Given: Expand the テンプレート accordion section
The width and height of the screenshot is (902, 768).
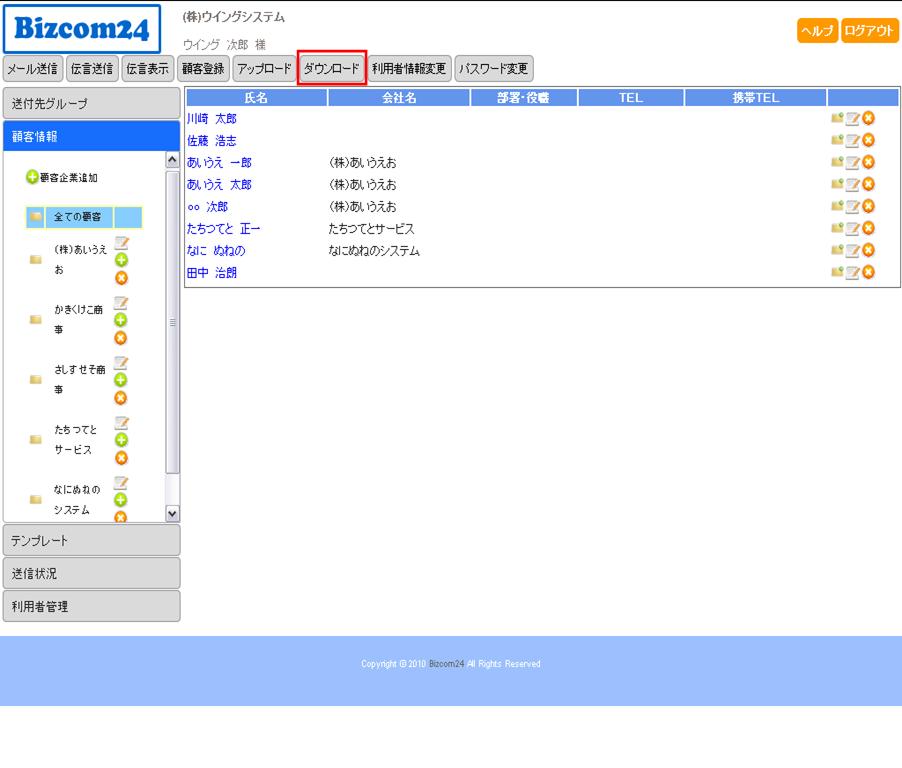Looking at the screenshot, I should pos(91,540).
